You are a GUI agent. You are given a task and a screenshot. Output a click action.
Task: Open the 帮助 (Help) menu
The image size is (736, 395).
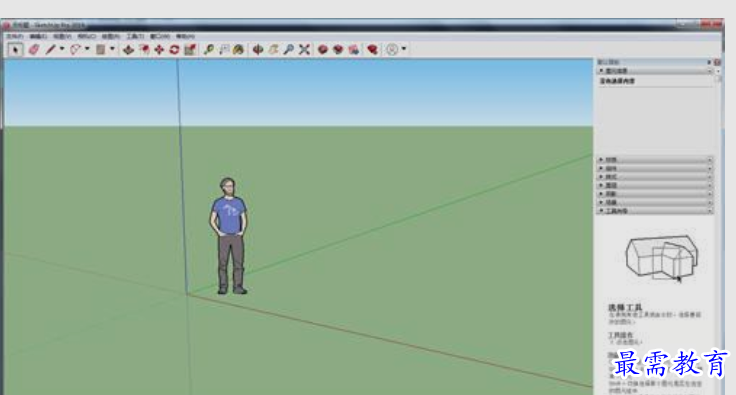[185, 36]
